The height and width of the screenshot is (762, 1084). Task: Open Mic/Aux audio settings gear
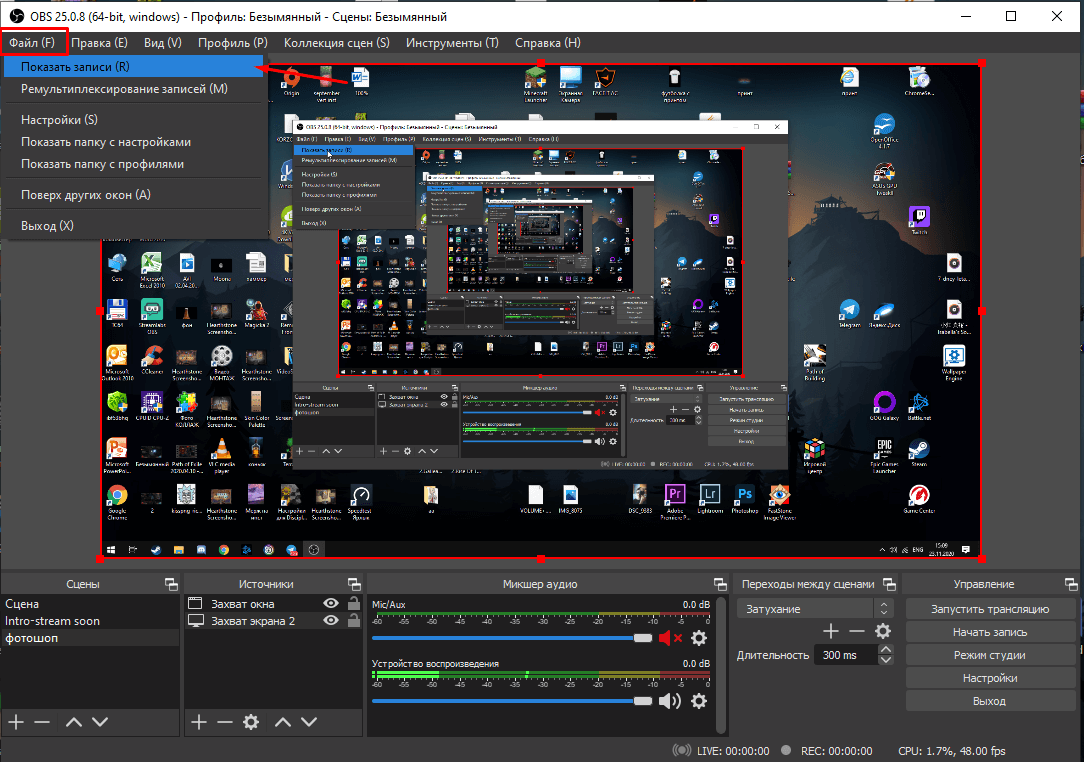coord(699,638)
